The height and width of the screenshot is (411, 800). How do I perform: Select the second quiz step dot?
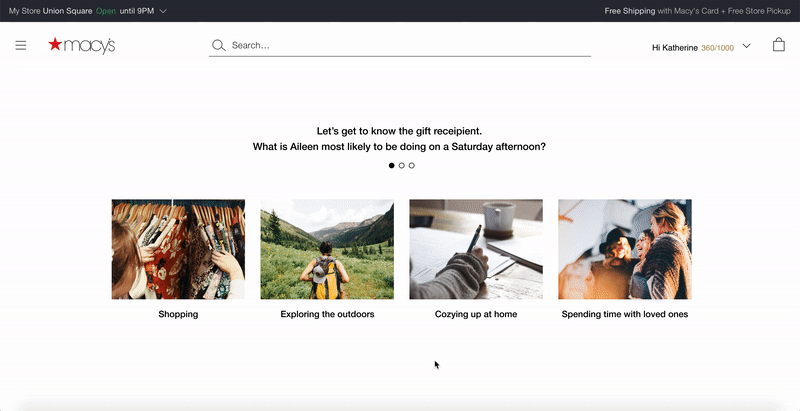(x=402, y=165)
